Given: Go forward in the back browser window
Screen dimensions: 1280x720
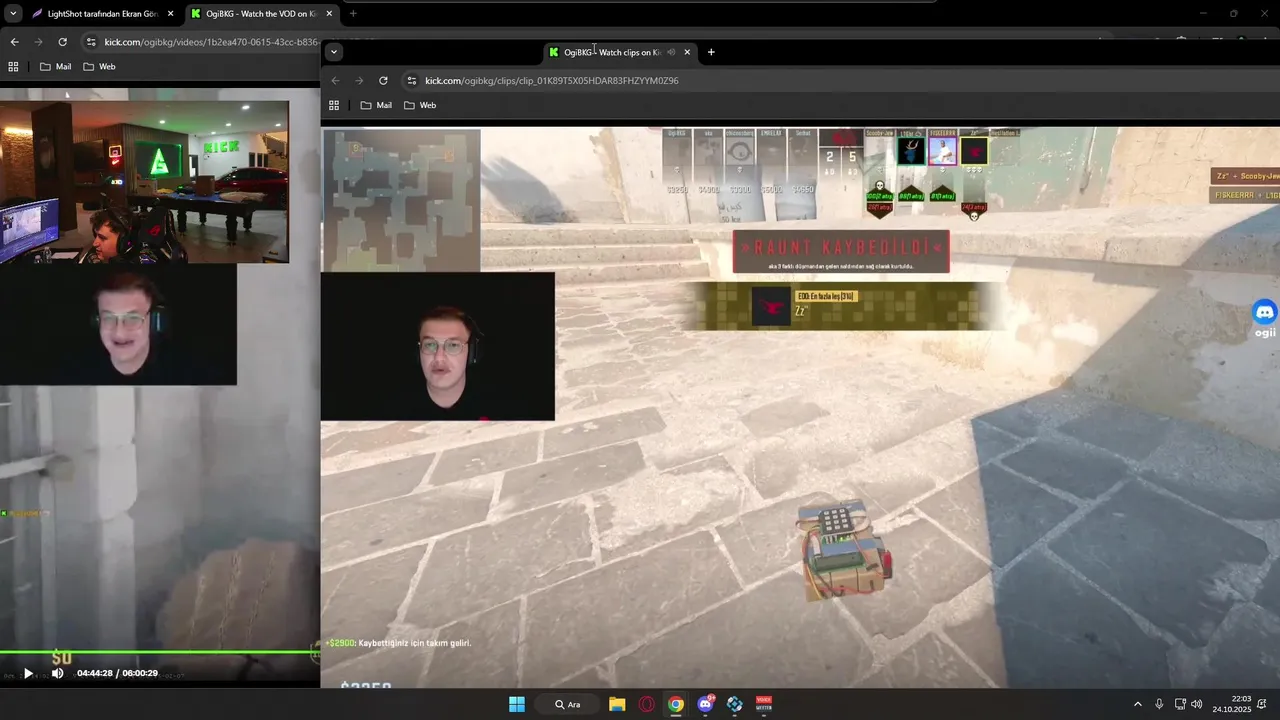Looking at the screenshot, I should [x=38, y=42].
